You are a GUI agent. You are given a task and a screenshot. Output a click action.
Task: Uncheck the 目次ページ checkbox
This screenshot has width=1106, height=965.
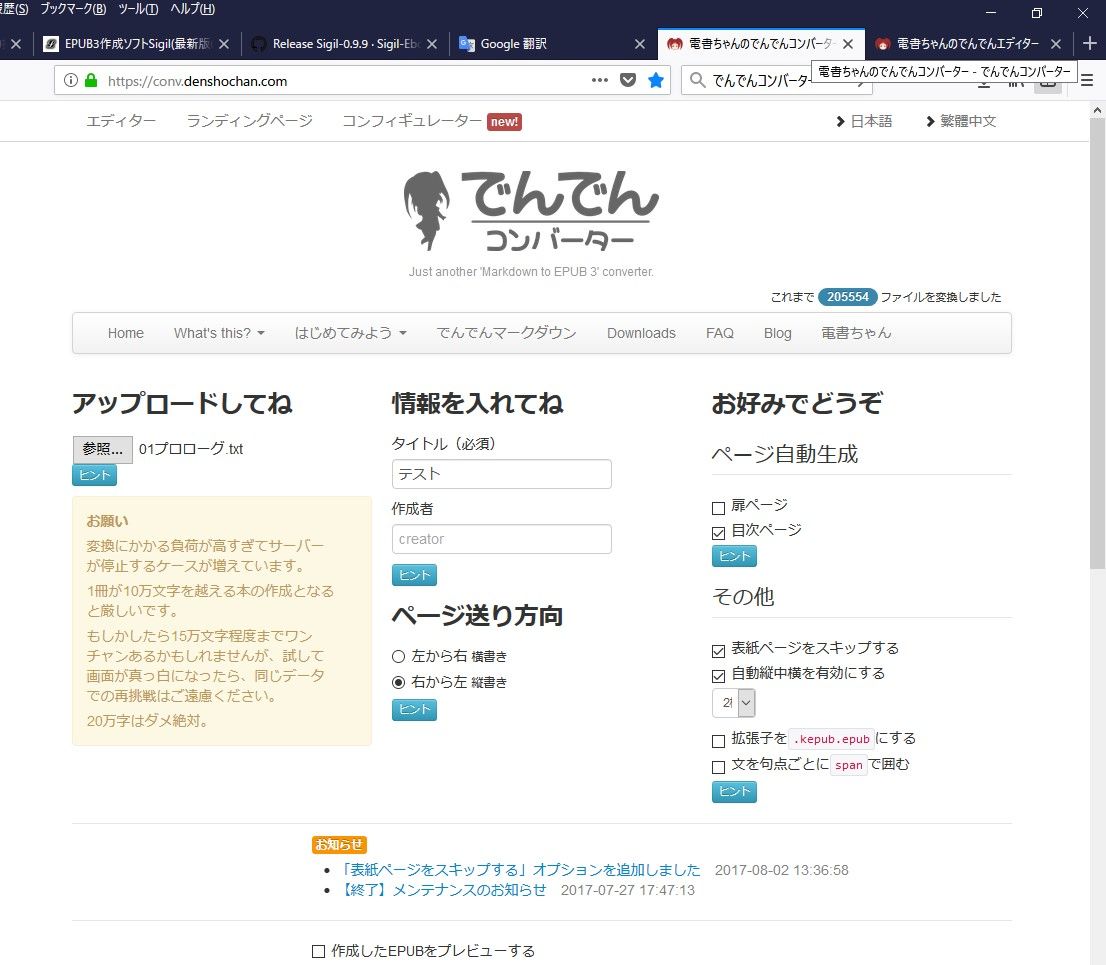coord(718,533)
